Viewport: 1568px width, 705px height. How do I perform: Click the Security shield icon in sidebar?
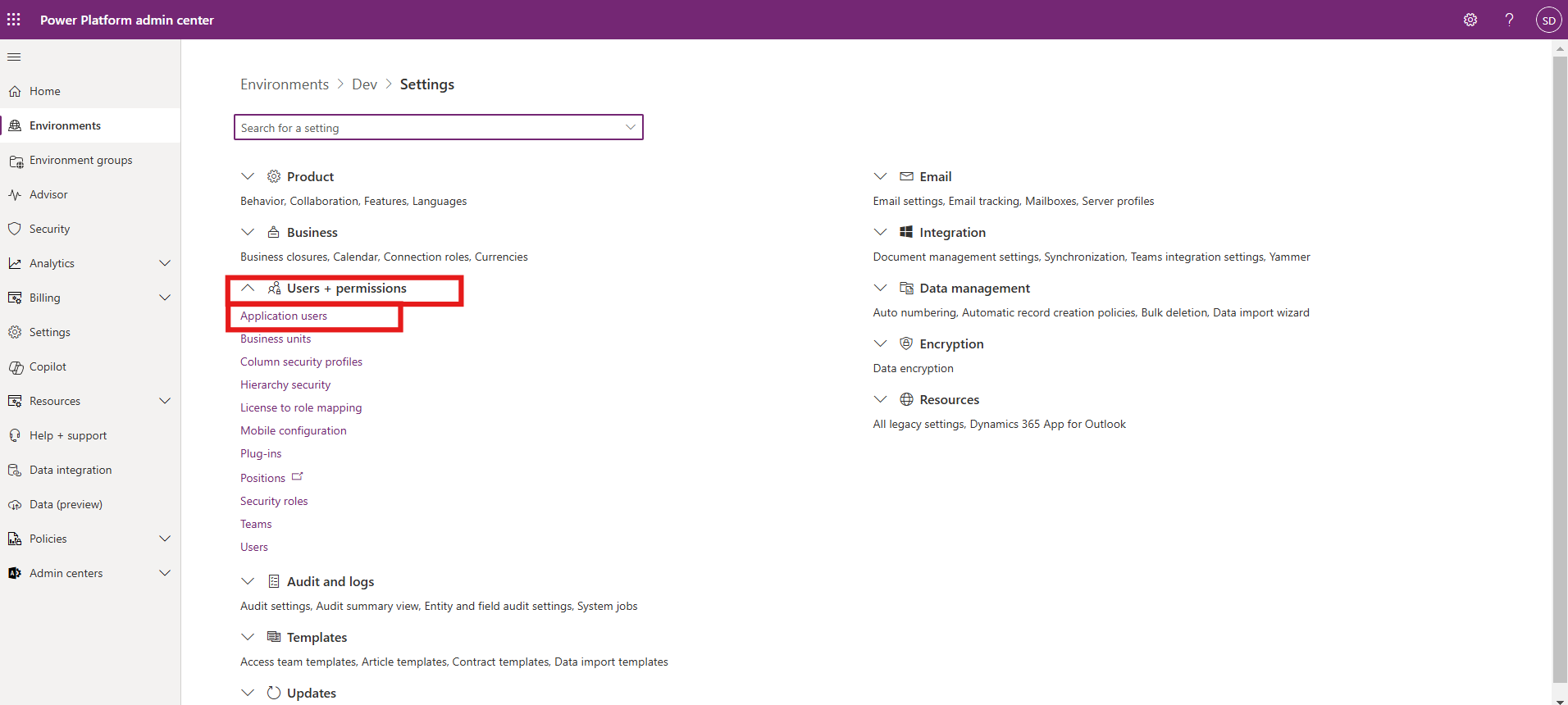[15, 230]
